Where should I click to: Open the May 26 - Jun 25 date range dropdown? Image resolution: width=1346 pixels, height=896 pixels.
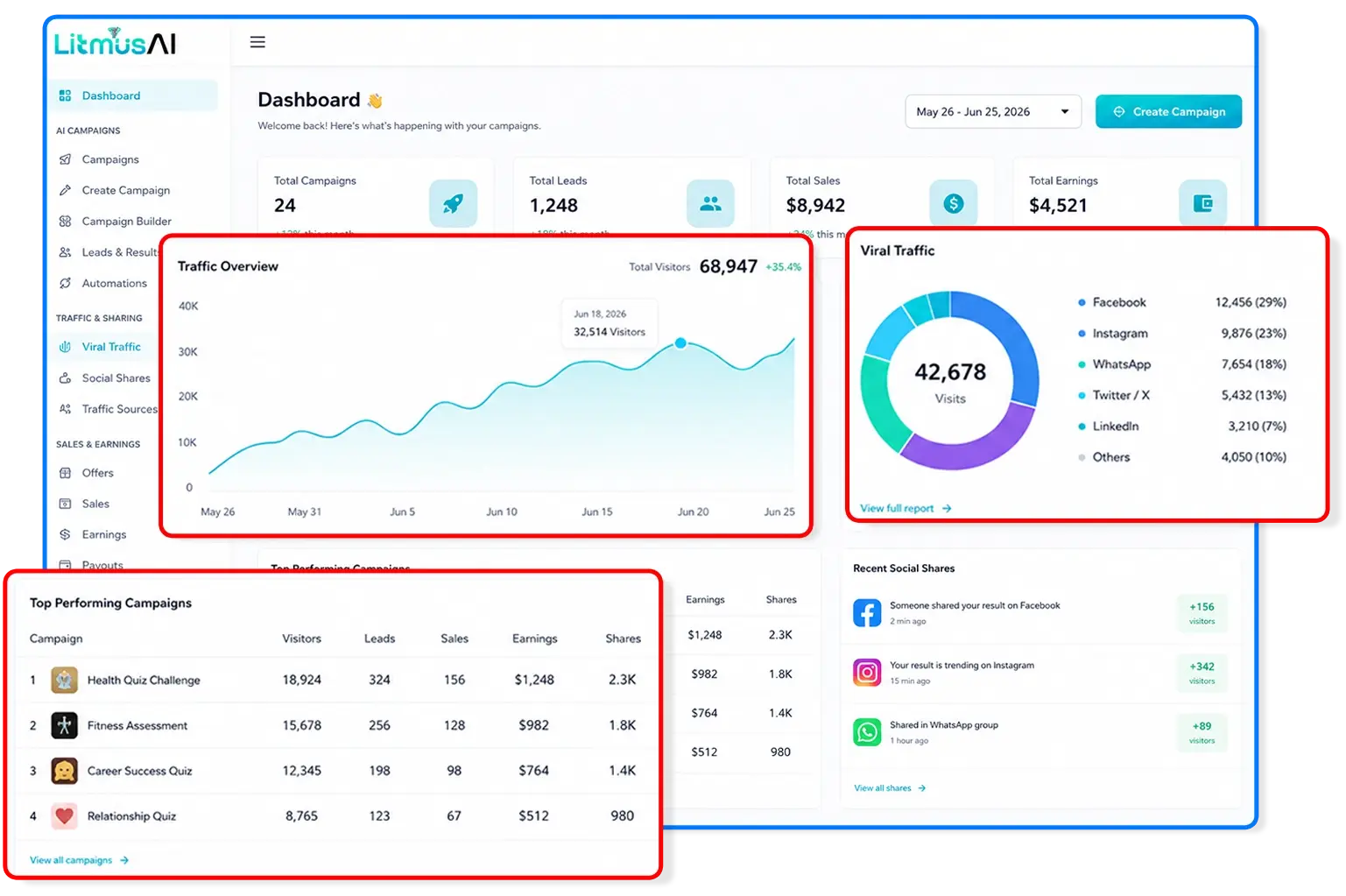pyautogui.click(x=993, y=112)
